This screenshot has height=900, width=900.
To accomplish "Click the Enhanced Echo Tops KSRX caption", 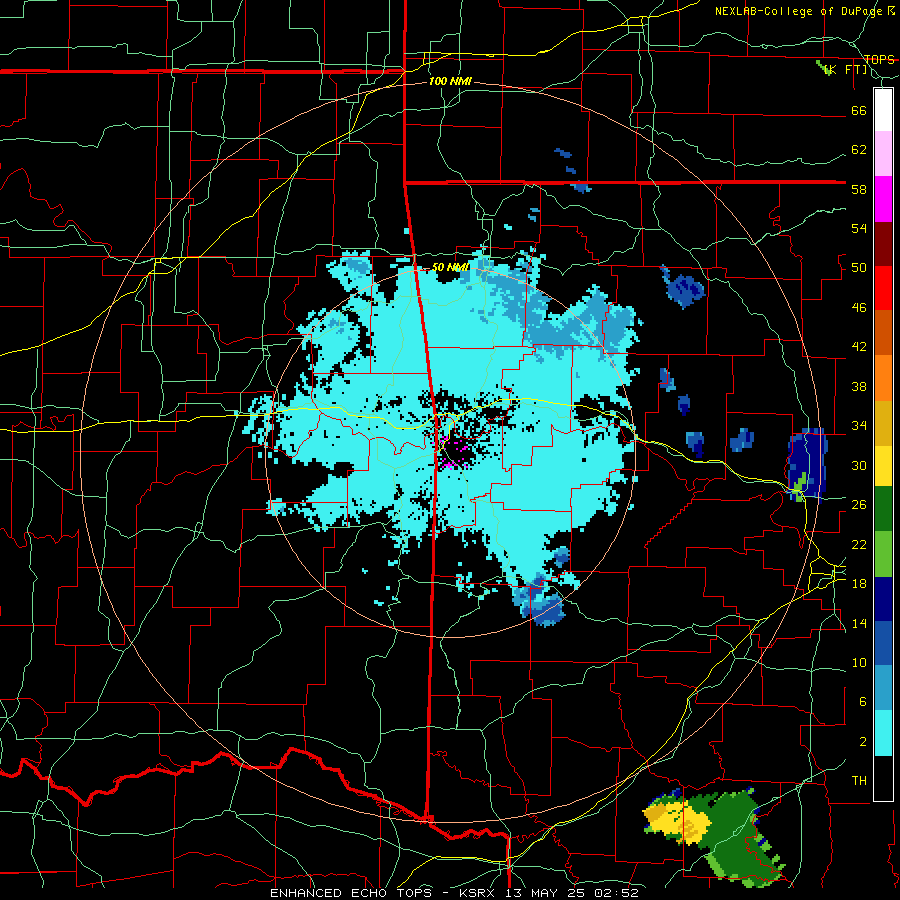I will (x=454, y=893).
